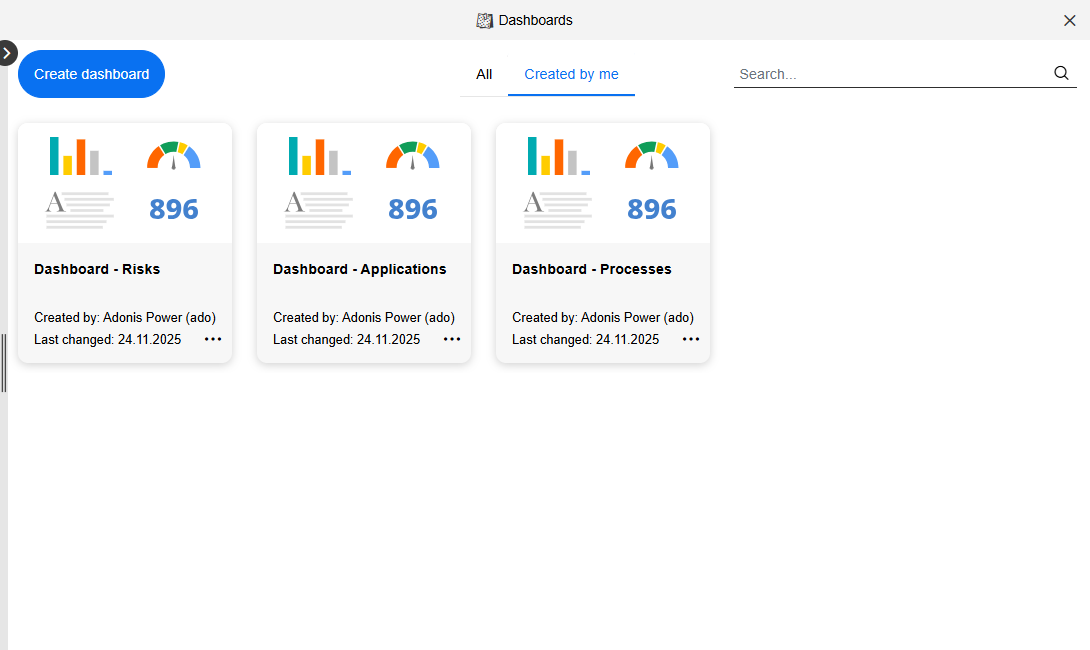Click the gauge icon on Dashboard - Risks thumbnail
Image resolution: width=1090 pixels, height=650 pixels.
[173, 156]
